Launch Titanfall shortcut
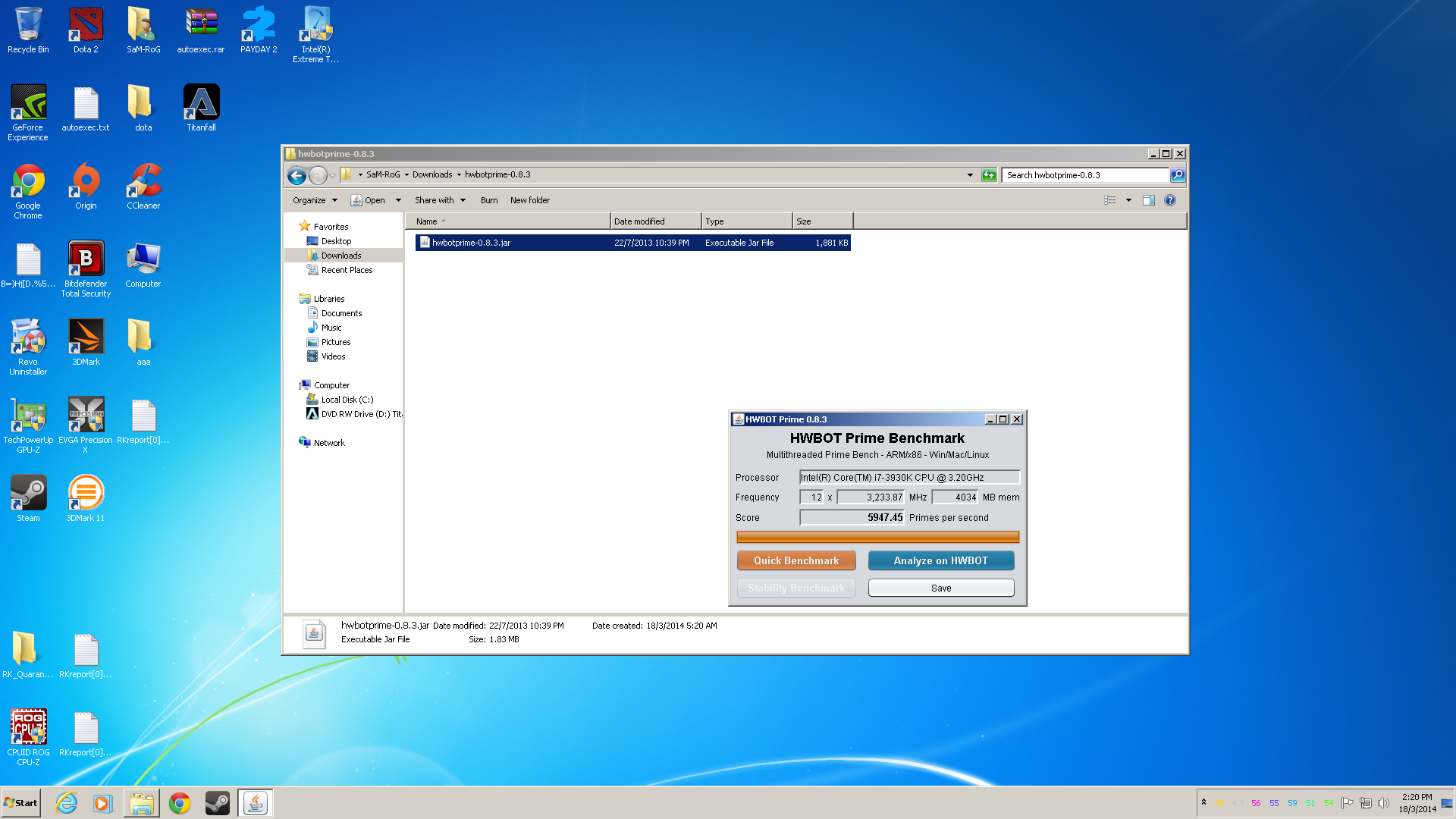Screen dimensions: 1456x819 pos(201,108)
